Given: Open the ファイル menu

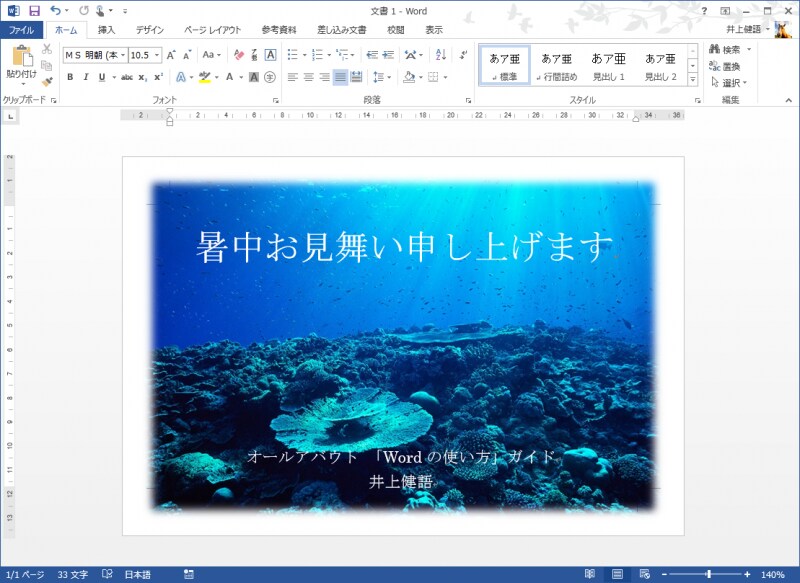Looking at the screenshot, I should coord(18,30).
